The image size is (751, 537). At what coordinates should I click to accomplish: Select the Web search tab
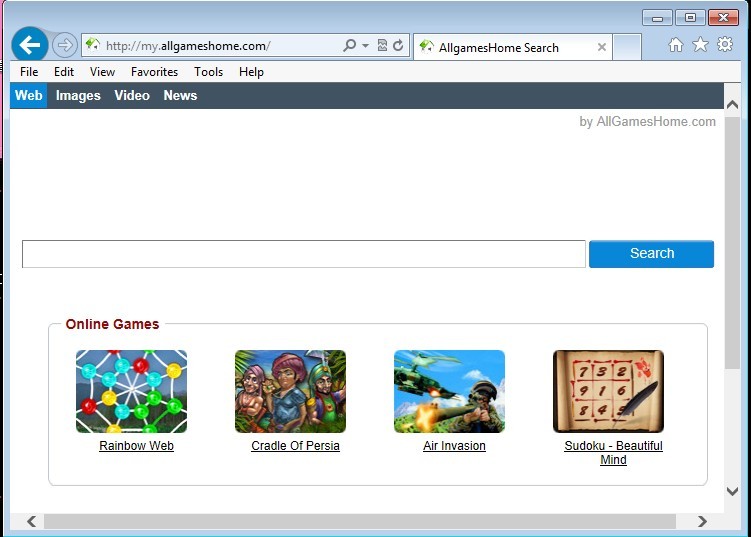(x=29, y=95)
